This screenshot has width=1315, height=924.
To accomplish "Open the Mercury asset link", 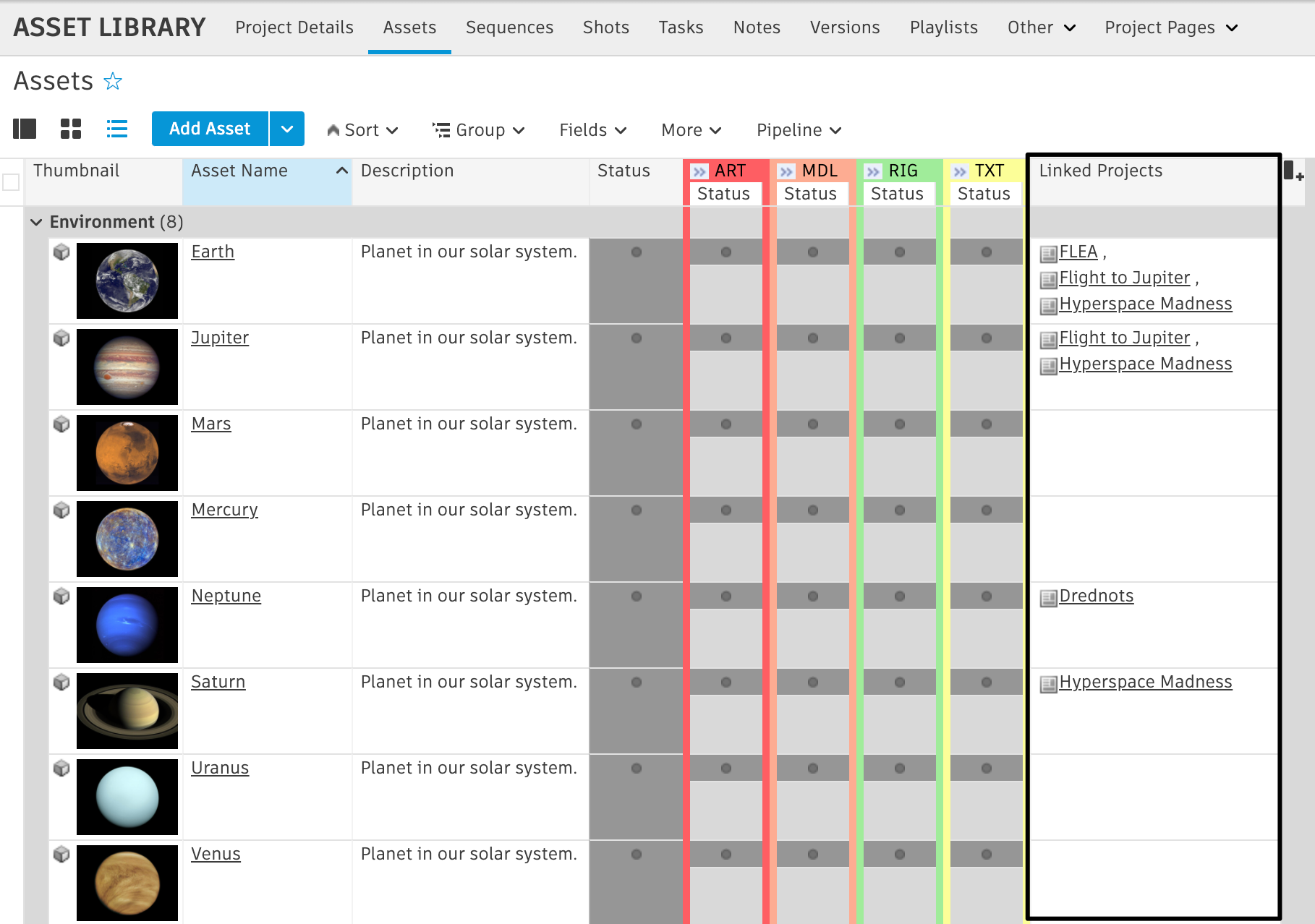I will (x=224, y=510).
